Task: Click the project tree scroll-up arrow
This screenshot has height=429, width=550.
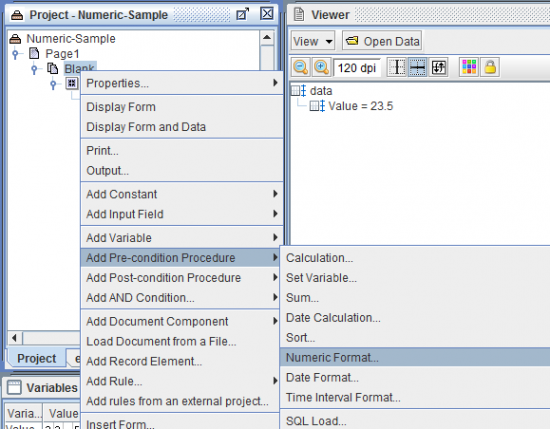Action: 267,38
